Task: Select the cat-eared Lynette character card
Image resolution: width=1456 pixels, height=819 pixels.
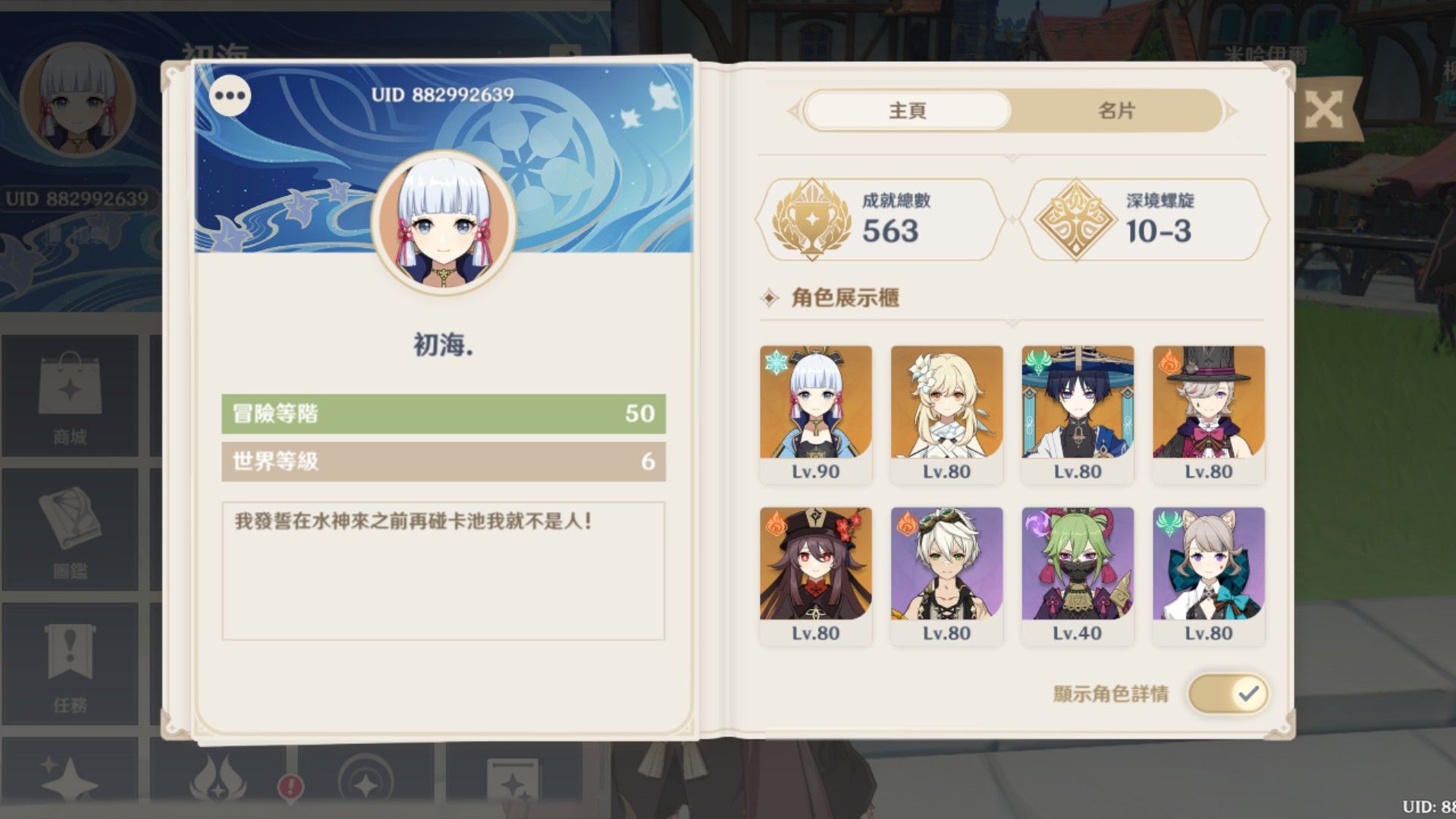Action: pos(1209,576)
